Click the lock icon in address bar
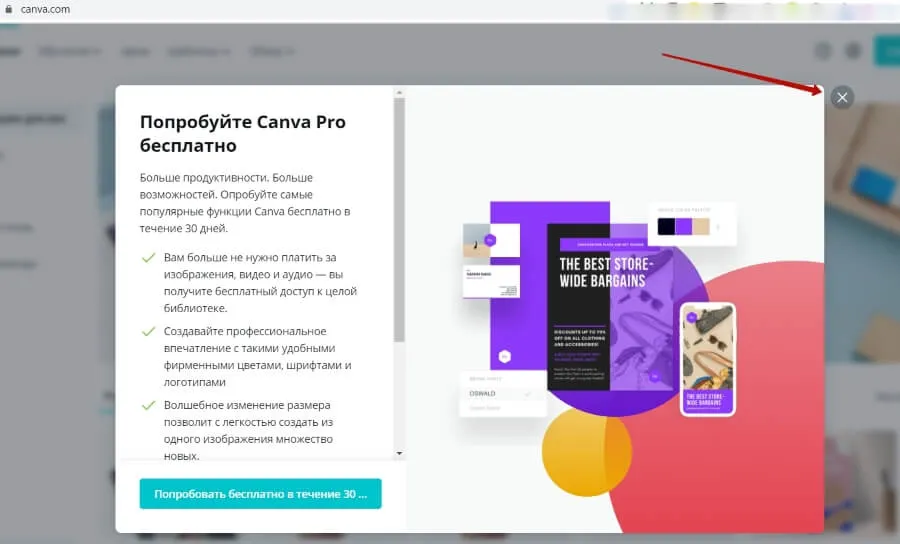Image resolution: width=900 pixels, height=544 pixels. 8,9
